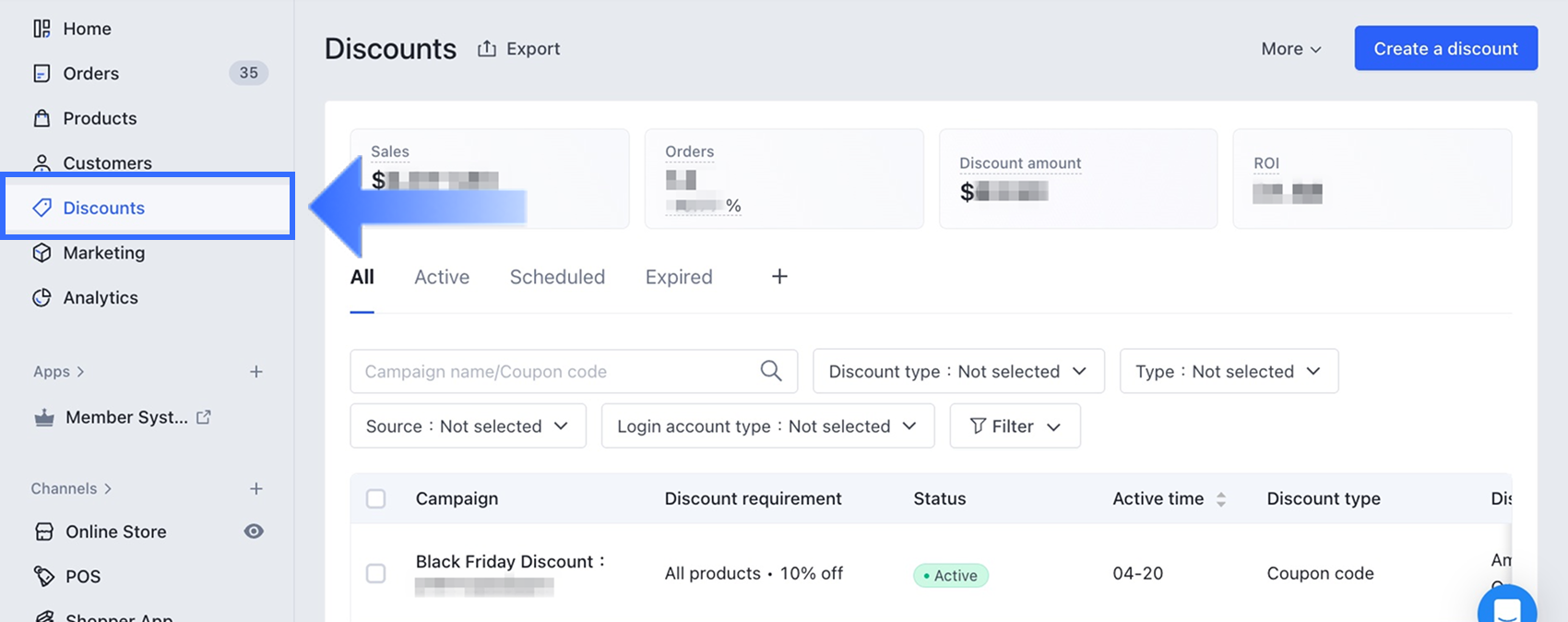1568x622 pixels.
Task: Open the Login account type dropdown
Action: pyautogui.click(x=767, y=426)
